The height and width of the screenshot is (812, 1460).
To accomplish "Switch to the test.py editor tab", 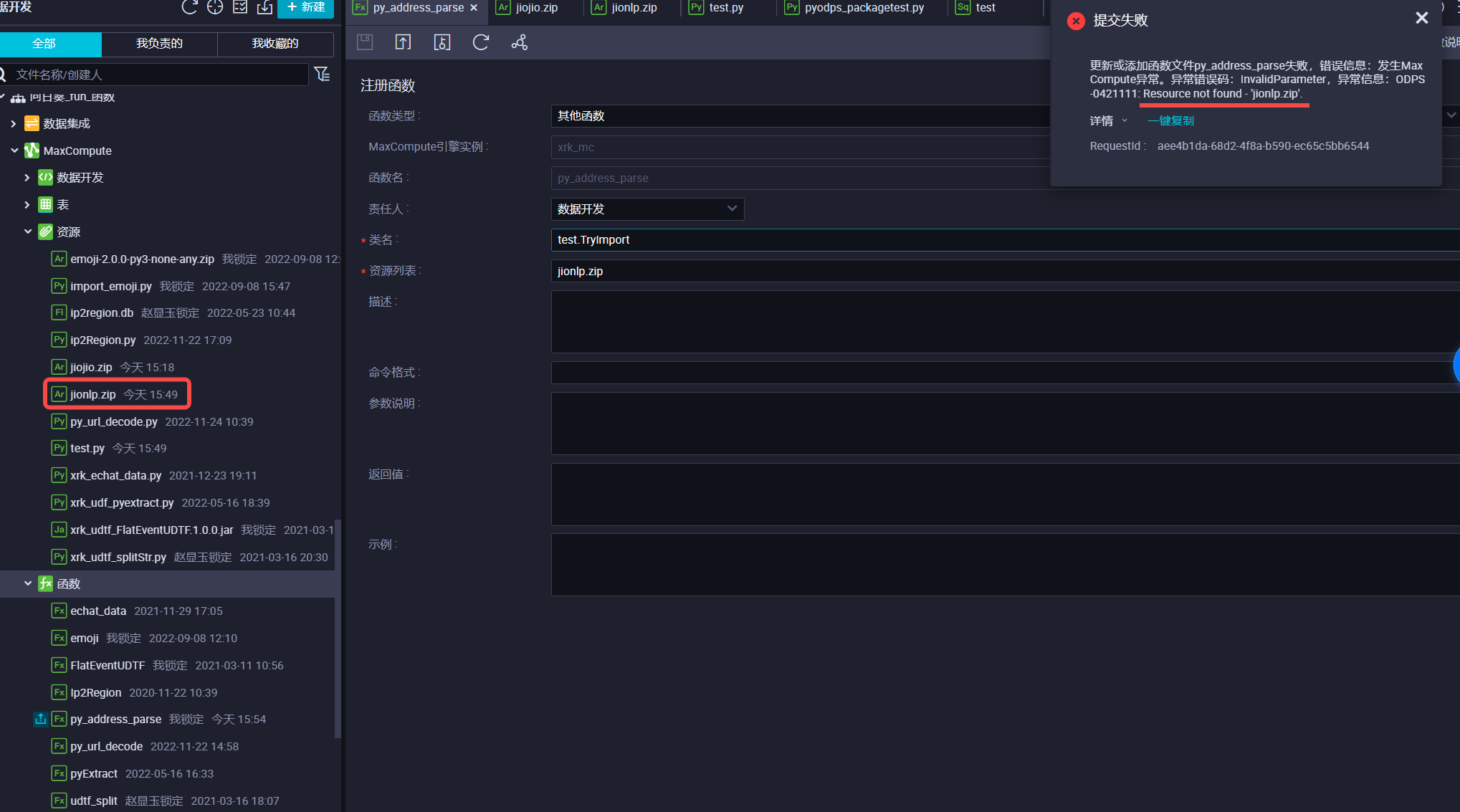I will (x=726, y=8).
